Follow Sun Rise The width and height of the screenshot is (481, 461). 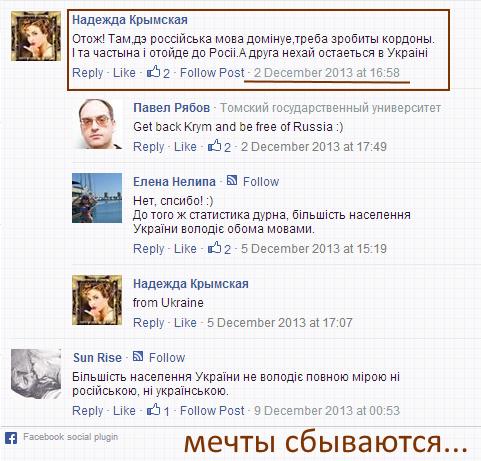tap(167, 358)
